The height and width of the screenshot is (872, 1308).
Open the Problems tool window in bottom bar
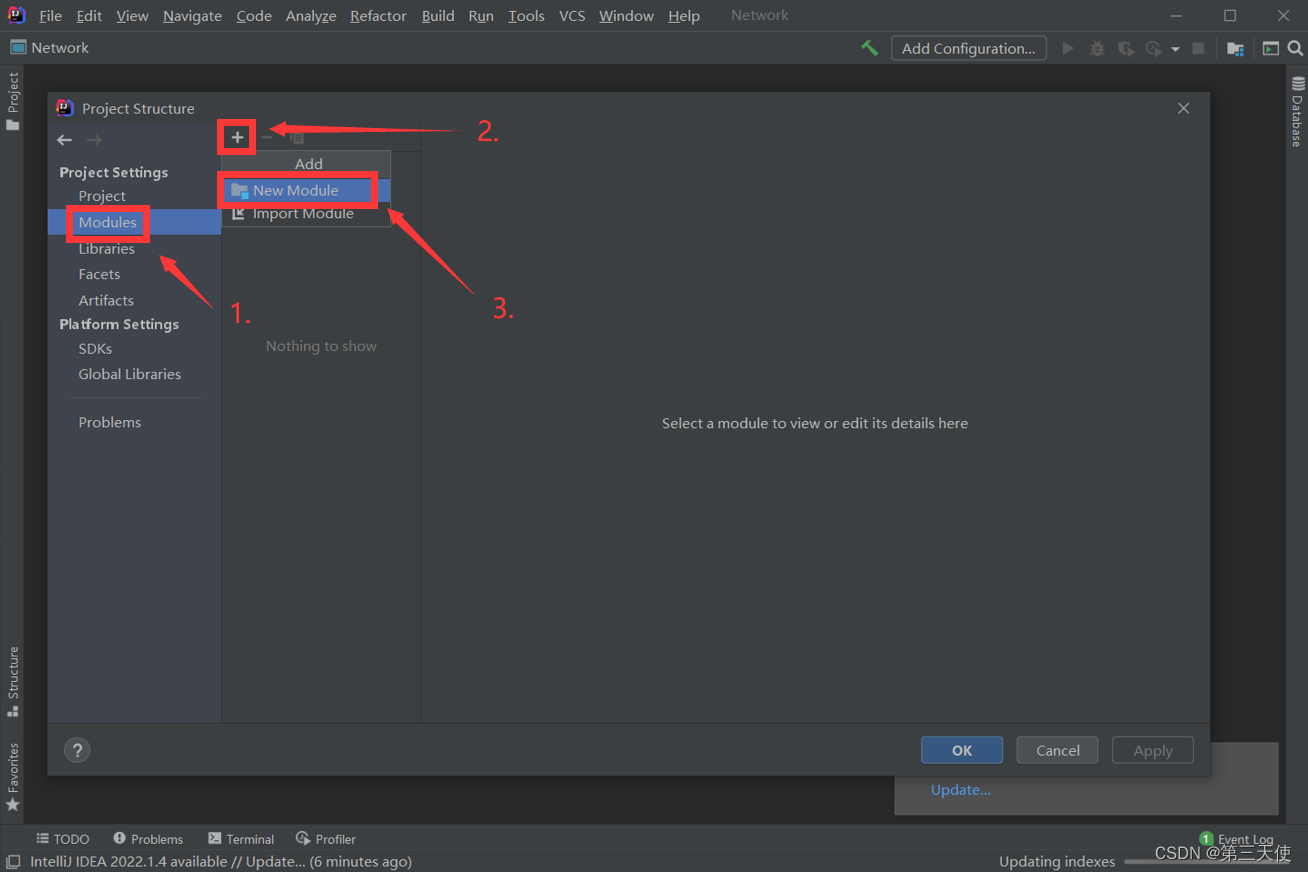(x=148, y=839)
